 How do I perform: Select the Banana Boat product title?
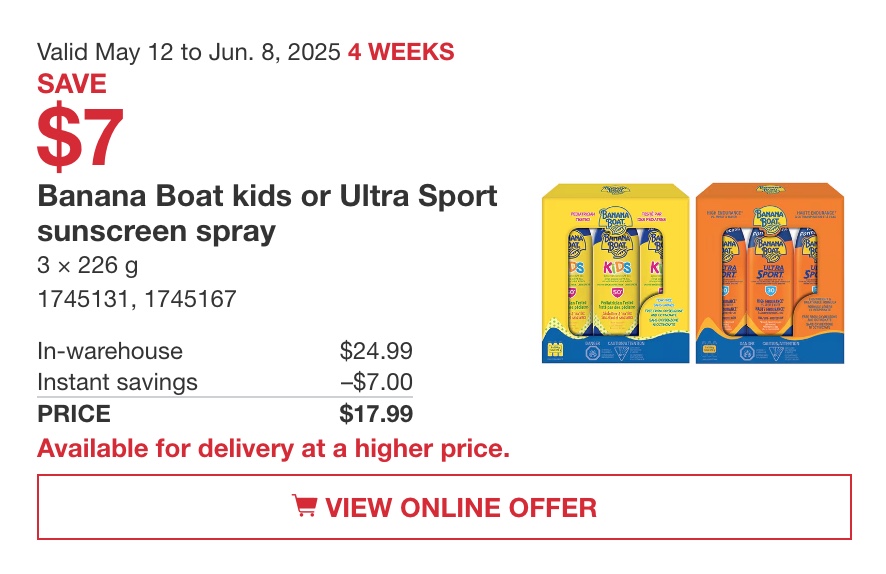tap(267, 213)
